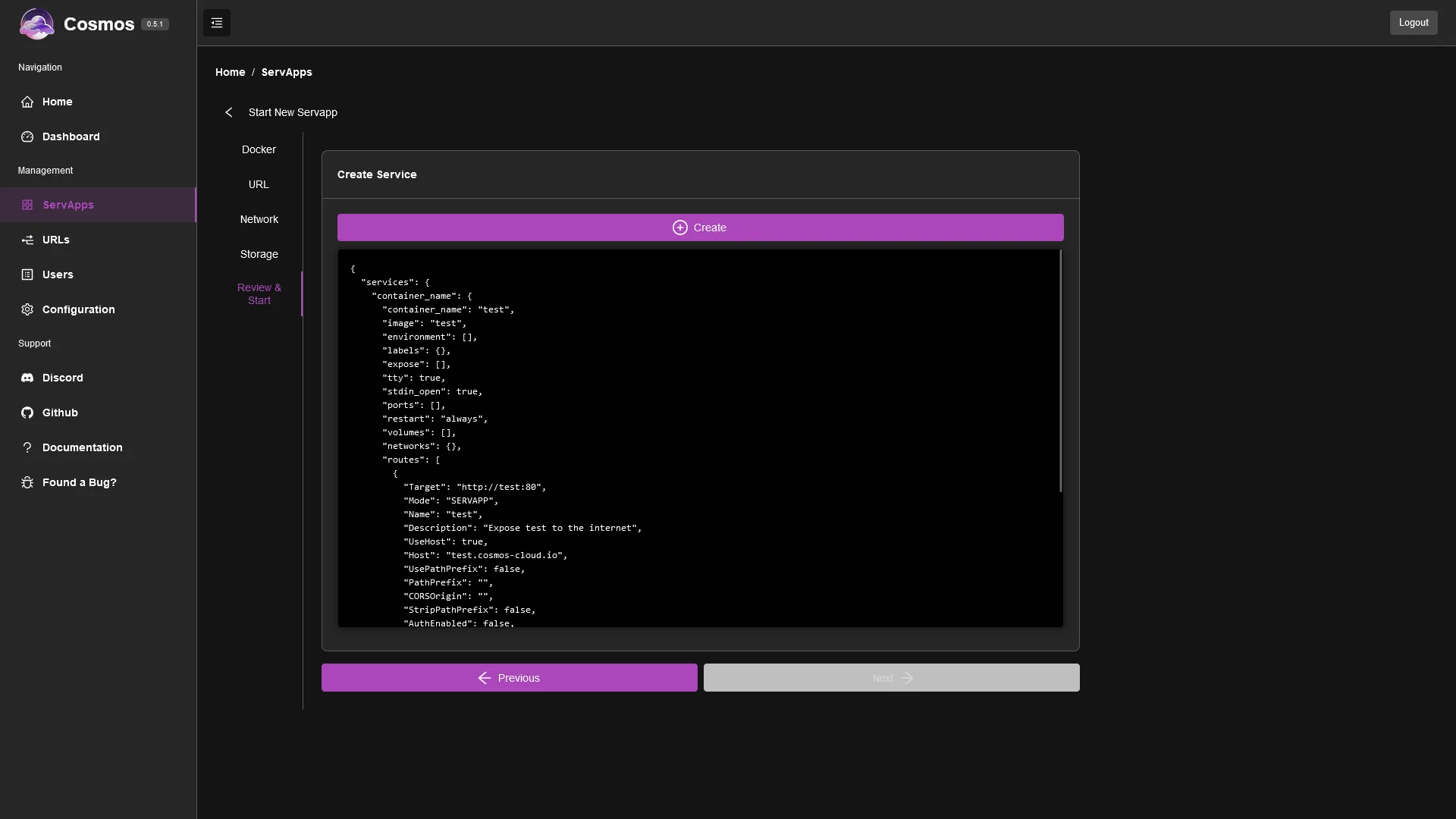
Task: Click the Users list icon
Action: coord(27,275)
